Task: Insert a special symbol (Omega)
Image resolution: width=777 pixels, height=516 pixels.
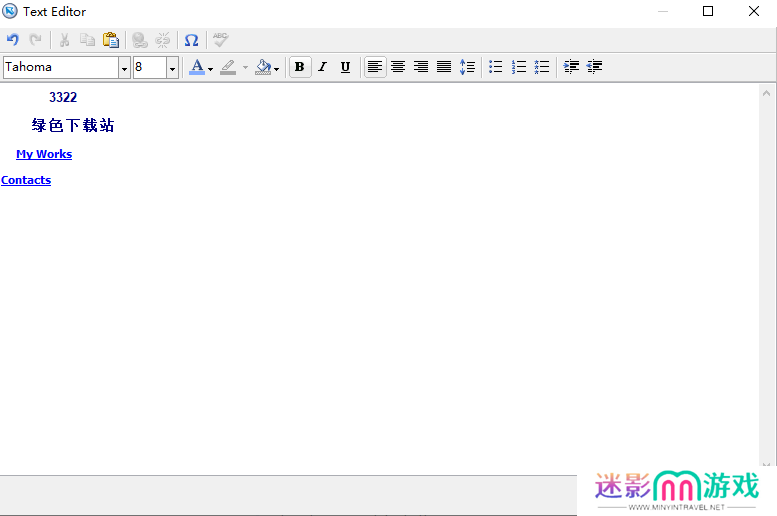Action: point(191,40)
